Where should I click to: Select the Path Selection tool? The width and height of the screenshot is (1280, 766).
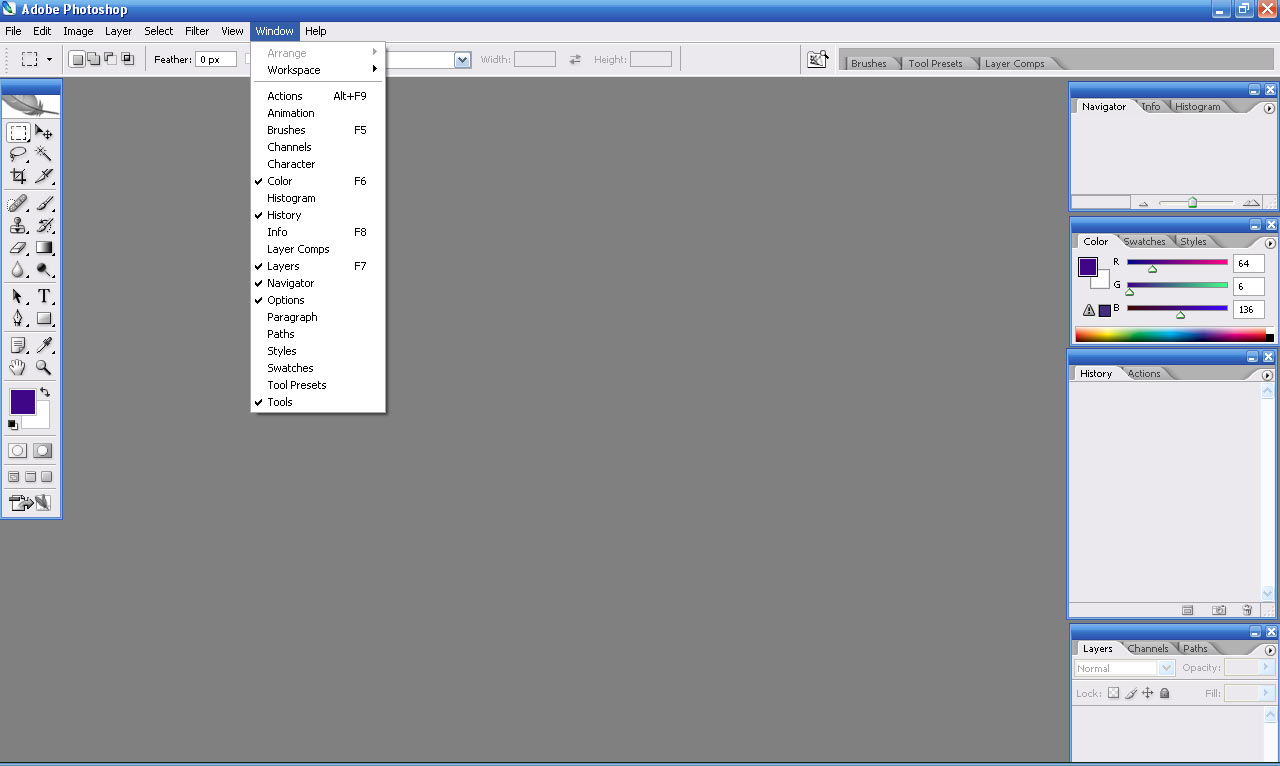coord(19,296)
